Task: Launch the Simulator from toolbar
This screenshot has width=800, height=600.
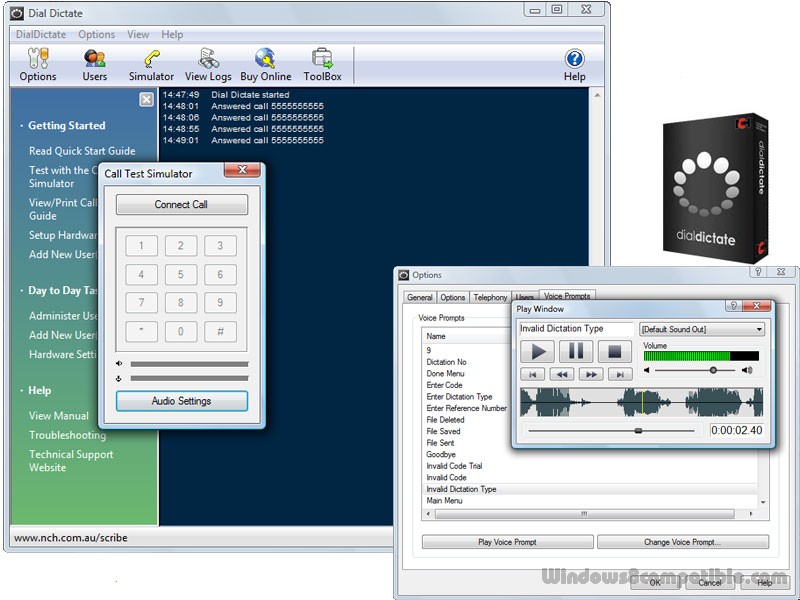Action: (151, 65)
